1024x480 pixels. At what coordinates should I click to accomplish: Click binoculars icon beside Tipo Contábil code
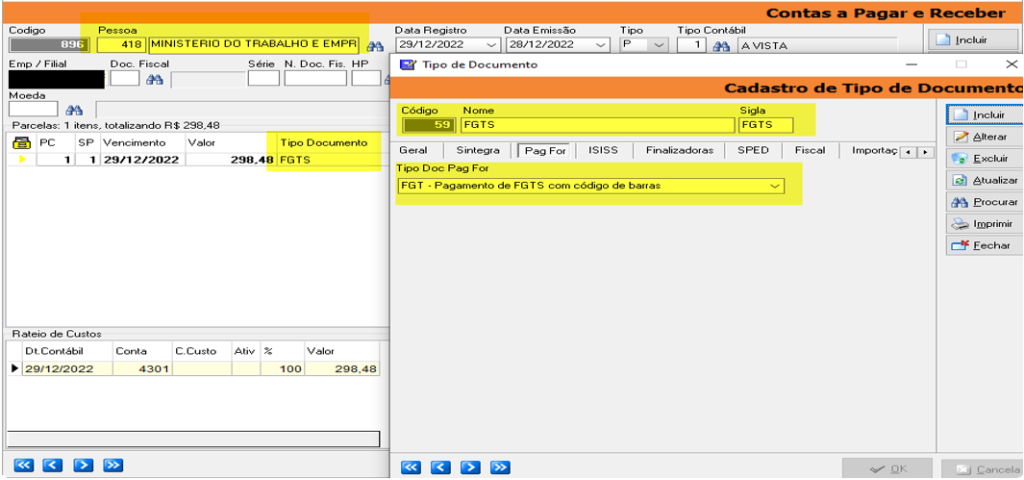(720, 46)
